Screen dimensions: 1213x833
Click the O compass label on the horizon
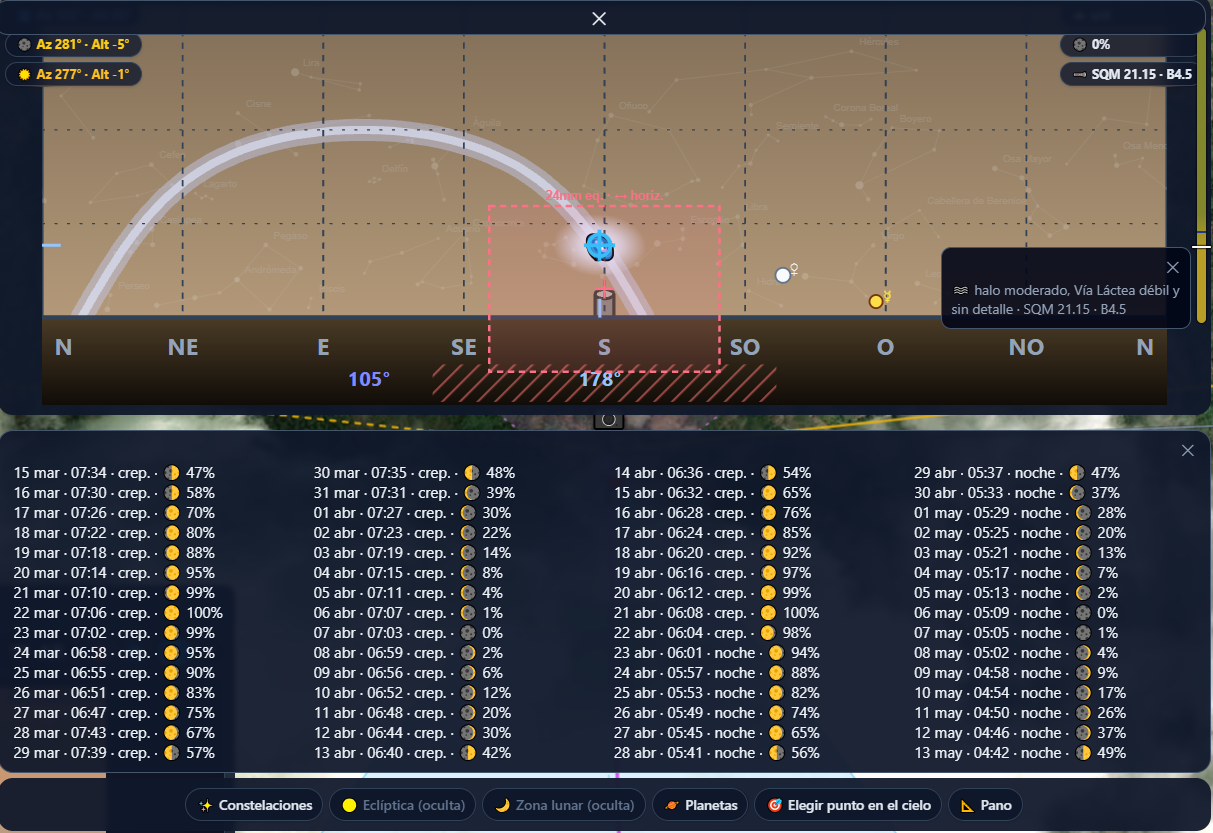tap(885, 347)
